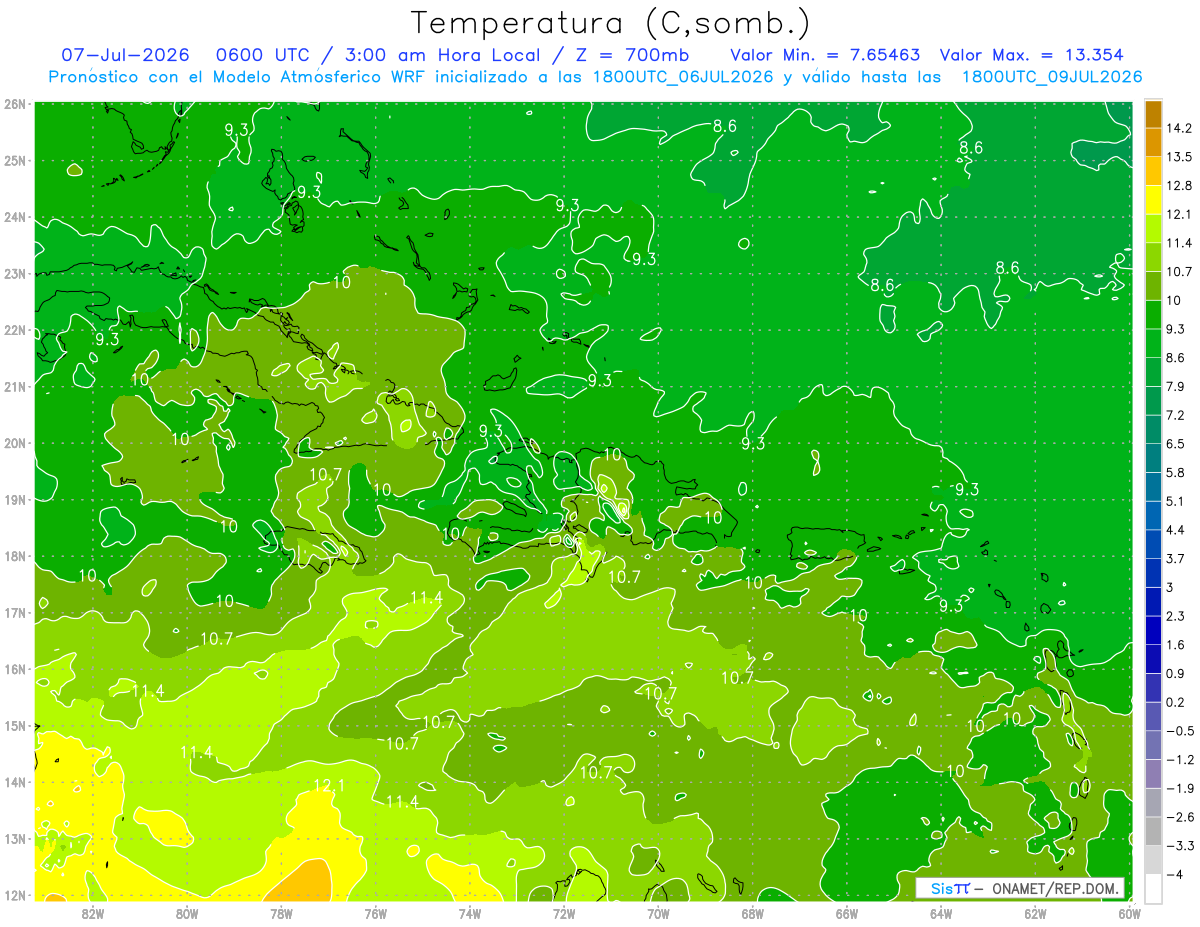
Task: Click the '-0.5' color bar label
Action: pyautogui.click(x=1179, y=731)
